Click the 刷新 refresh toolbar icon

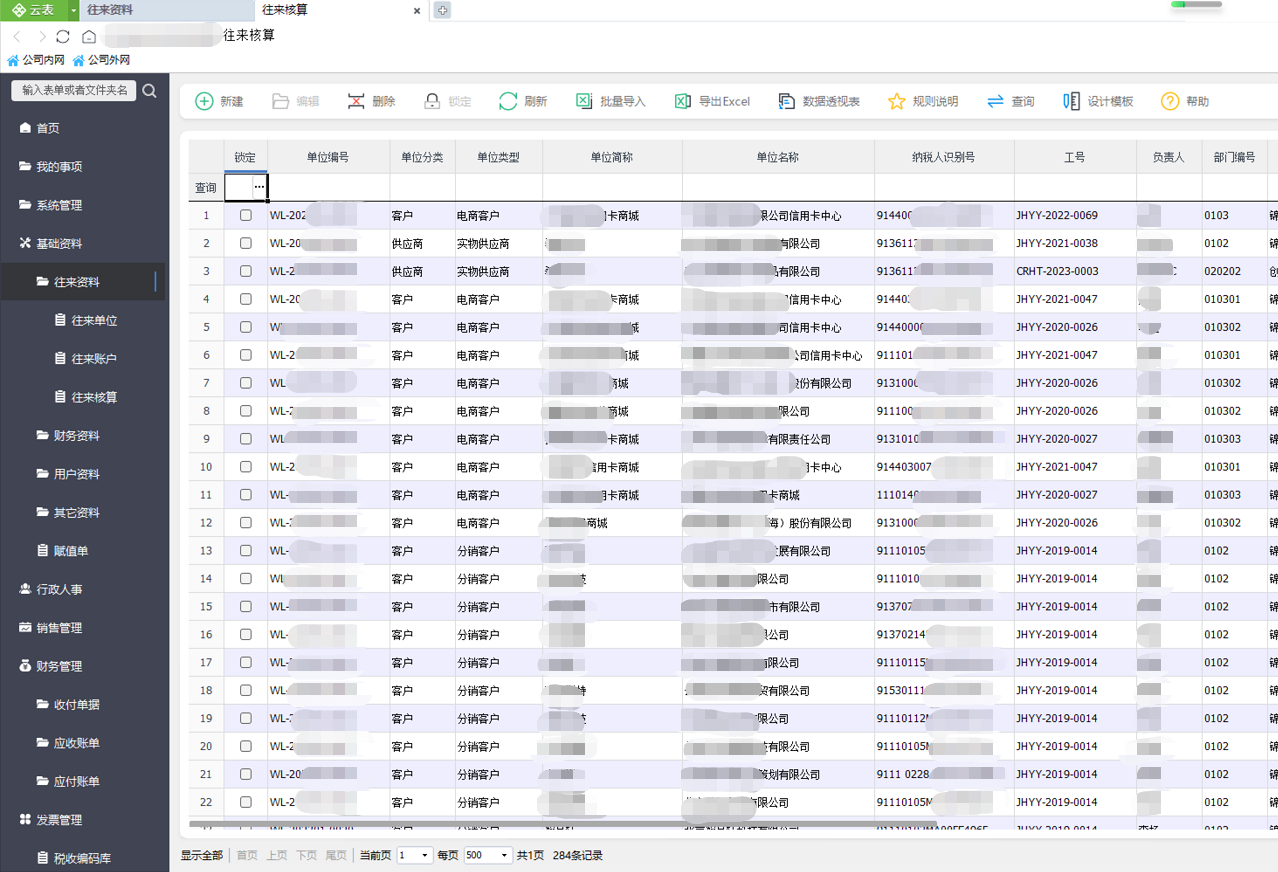(x=508, y=101)
